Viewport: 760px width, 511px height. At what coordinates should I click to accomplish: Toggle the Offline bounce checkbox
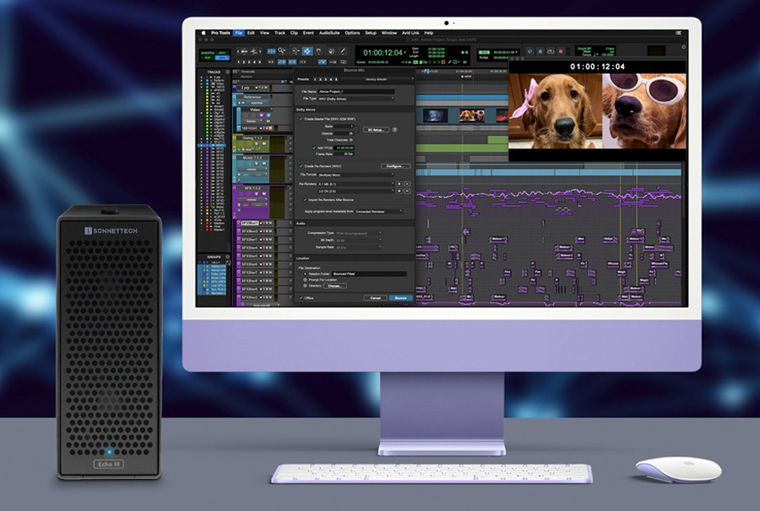301,298
